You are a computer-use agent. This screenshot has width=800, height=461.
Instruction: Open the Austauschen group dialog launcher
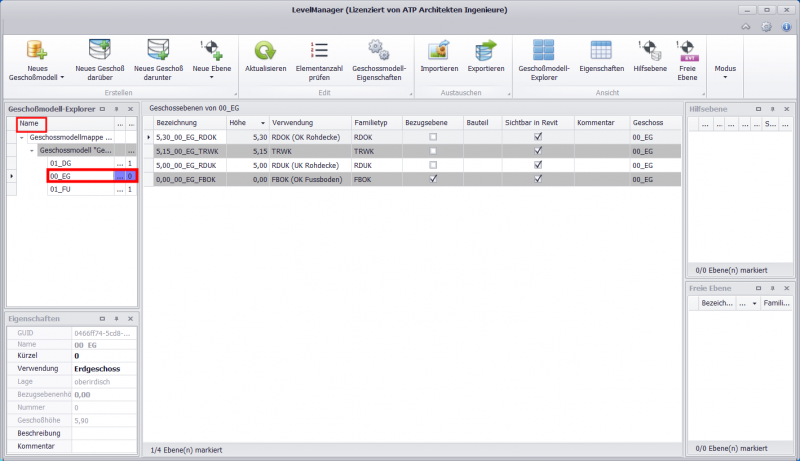509,94
